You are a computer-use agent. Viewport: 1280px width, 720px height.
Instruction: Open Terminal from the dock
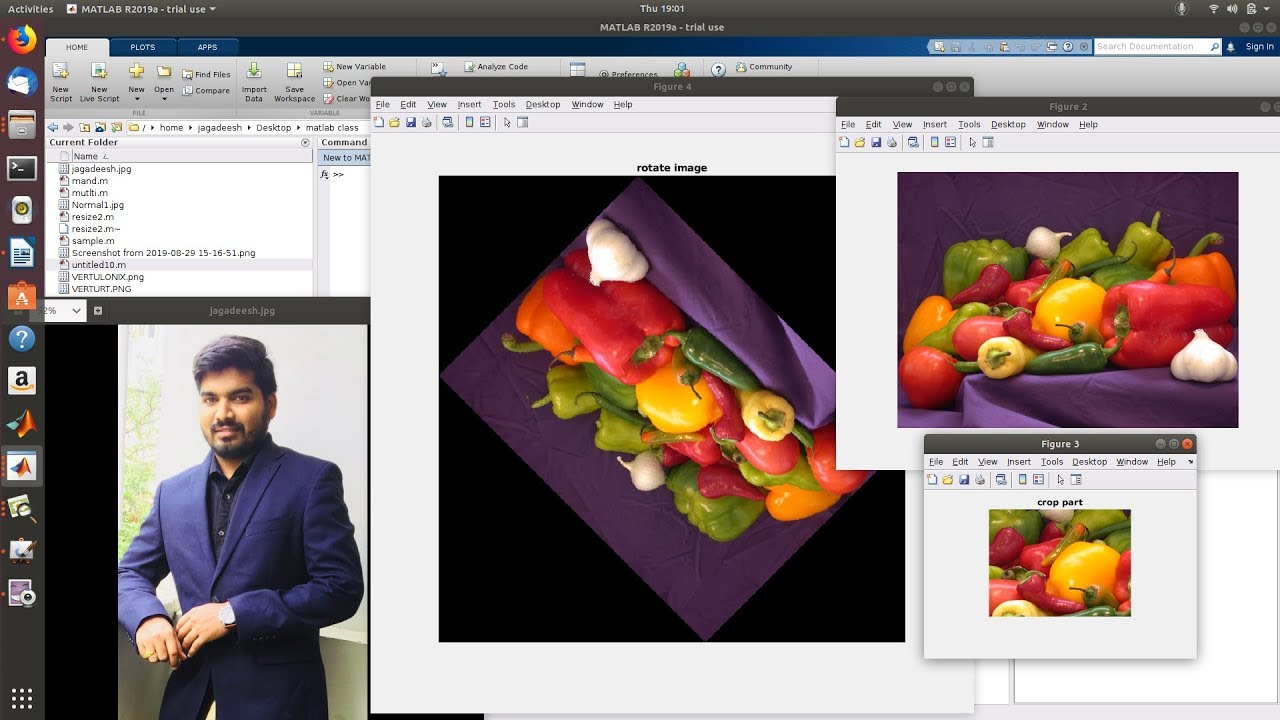coord(22,168)
